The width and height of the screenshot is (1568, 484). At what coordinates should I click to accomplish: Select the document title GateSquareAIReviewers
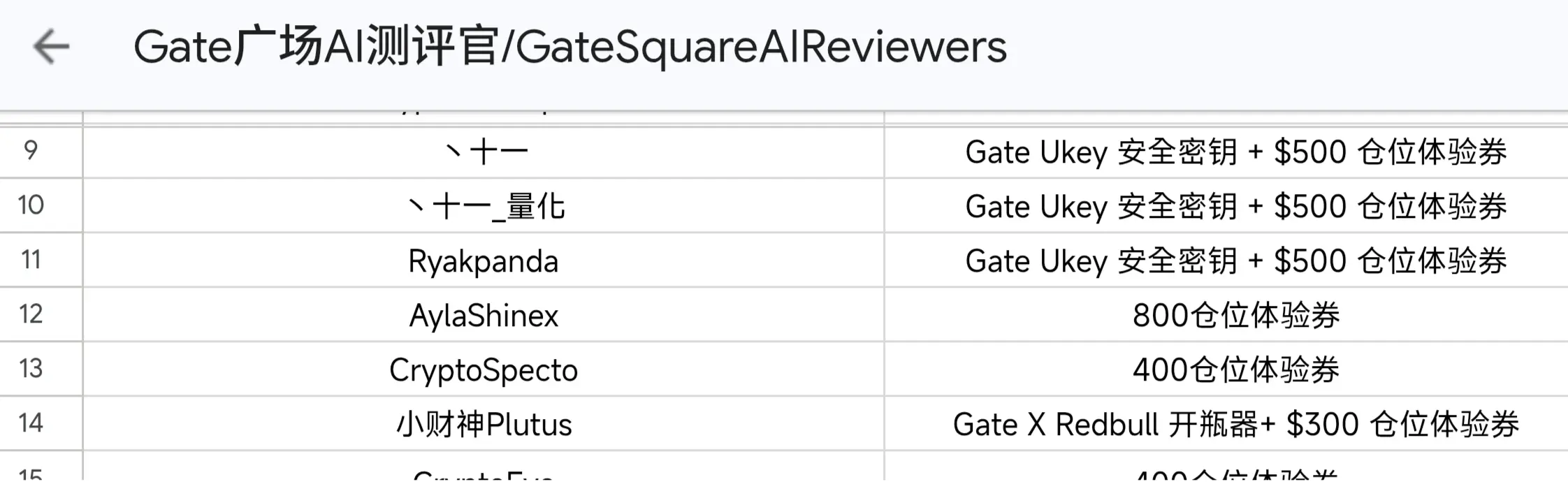point(569,47)
